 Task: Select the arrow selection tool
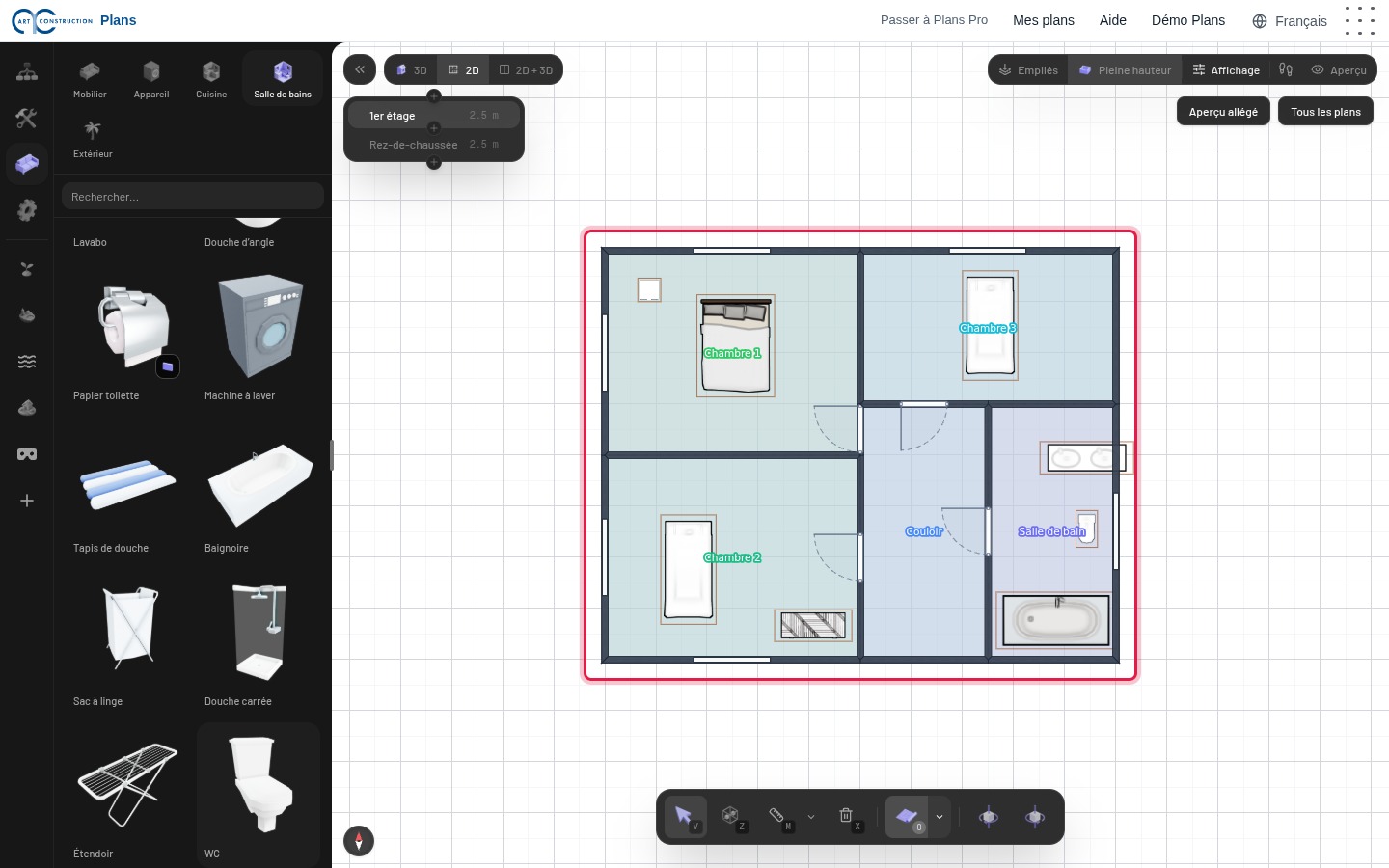[685, 817]
